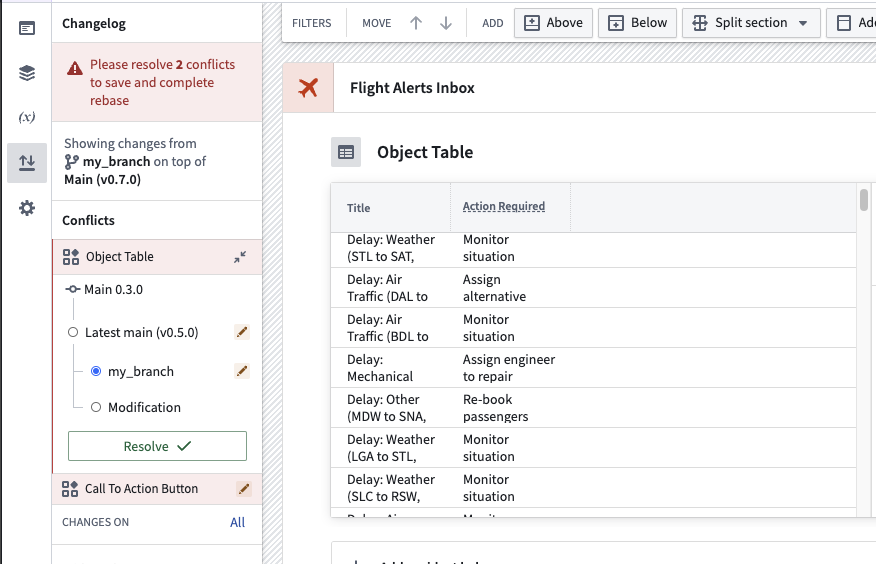Click widget icon beside Call To Action Button

pos(70,489)
